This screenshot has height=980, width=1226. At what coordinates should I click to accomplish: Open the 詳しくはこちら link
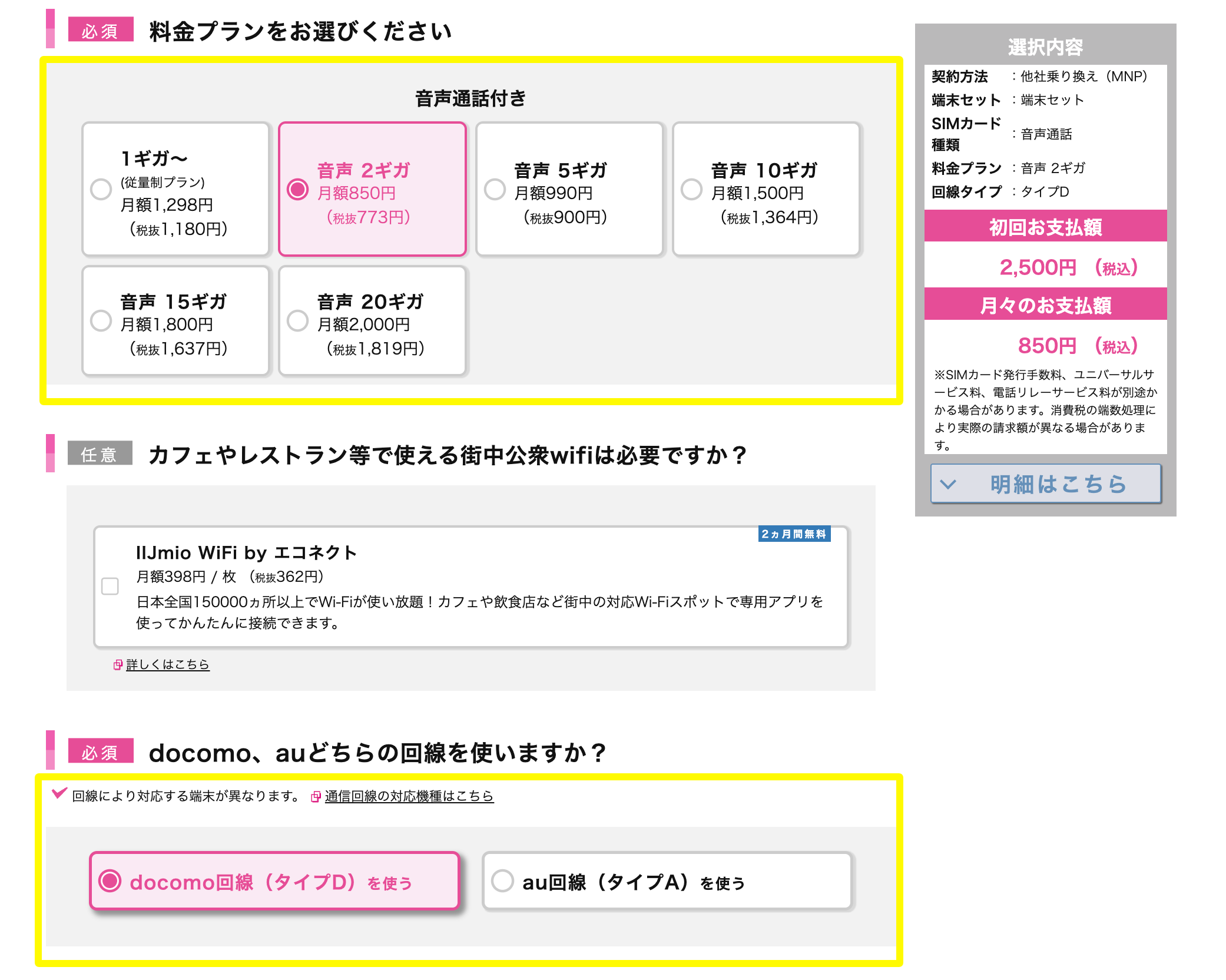168,664
